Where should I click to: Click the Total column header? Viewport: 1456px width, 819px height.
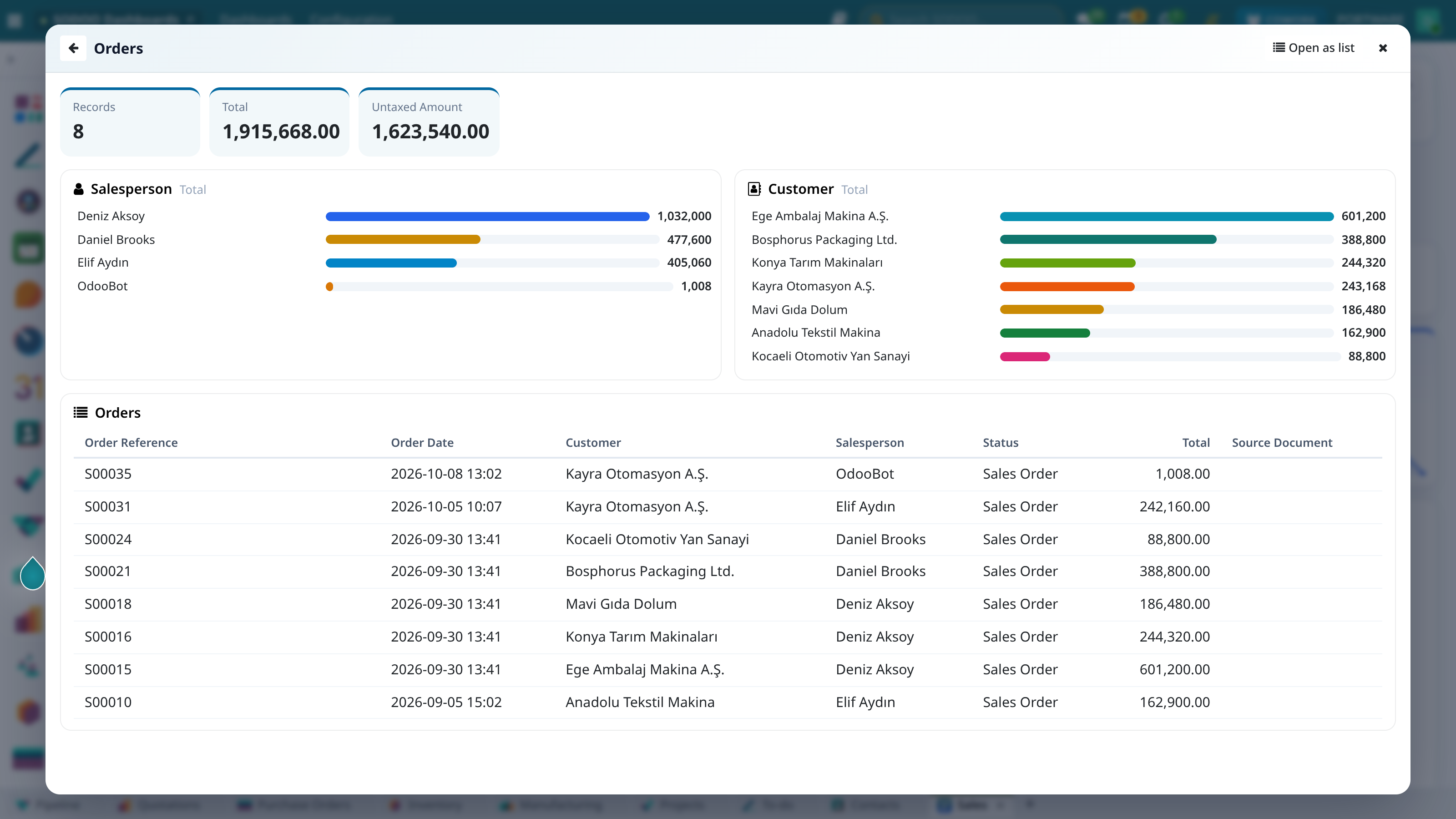point(1195,443)
